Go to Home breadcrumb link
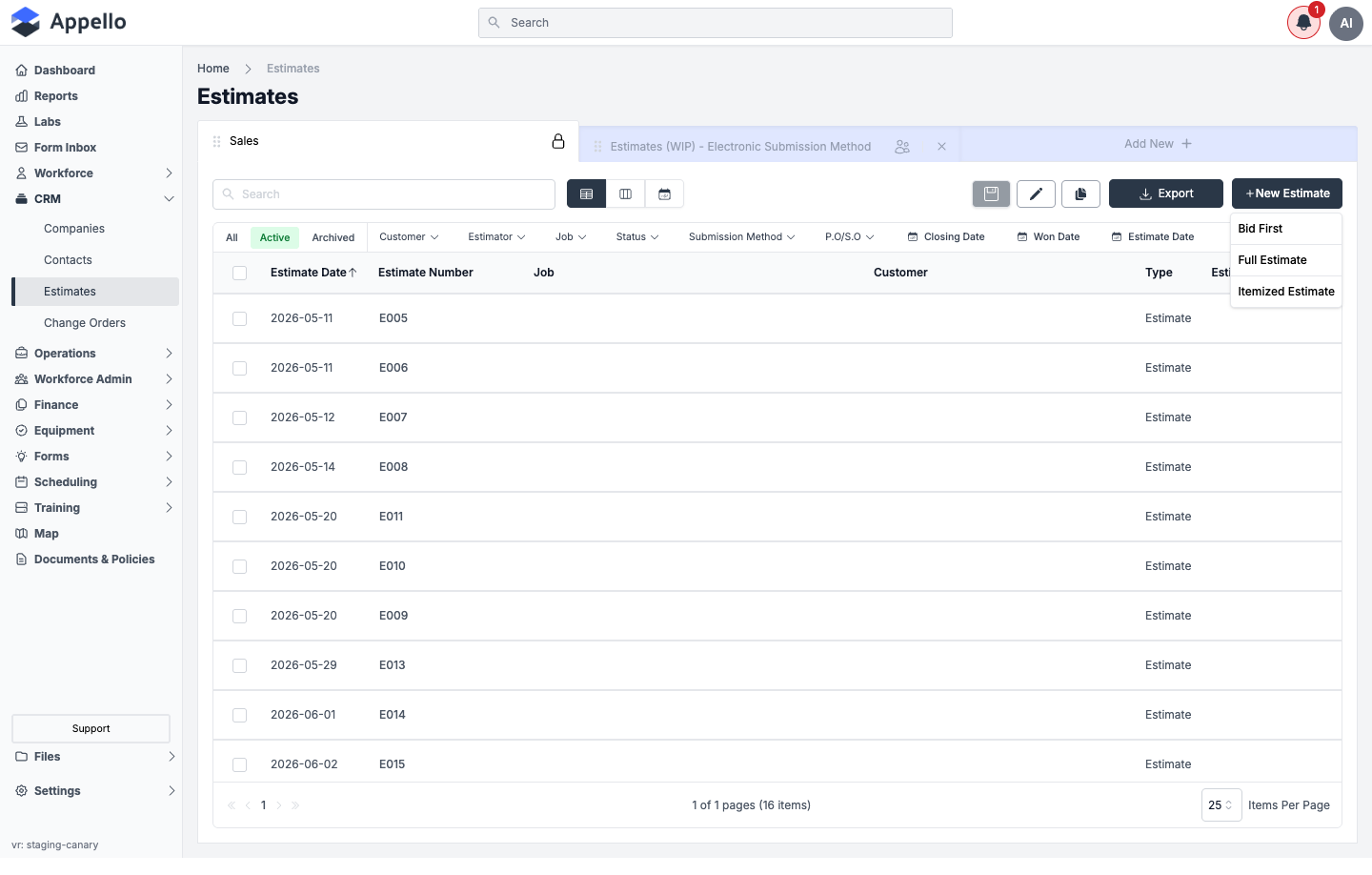 point(213,69)
